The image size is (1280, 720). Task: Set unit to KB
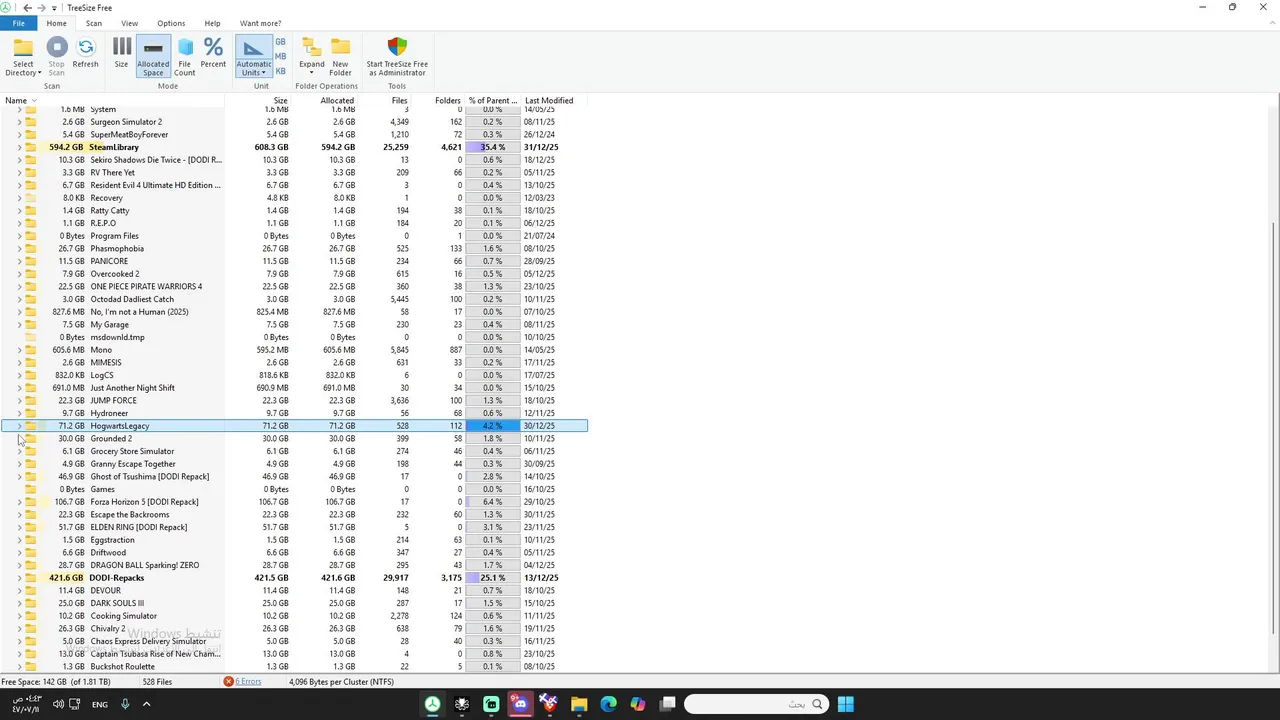(280, 71)
